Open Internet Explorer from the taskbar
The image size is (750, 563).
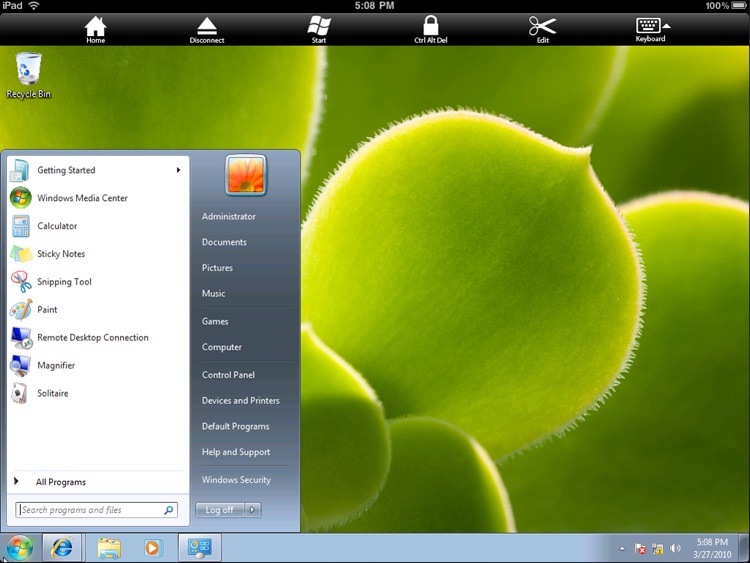coord(62,548)
